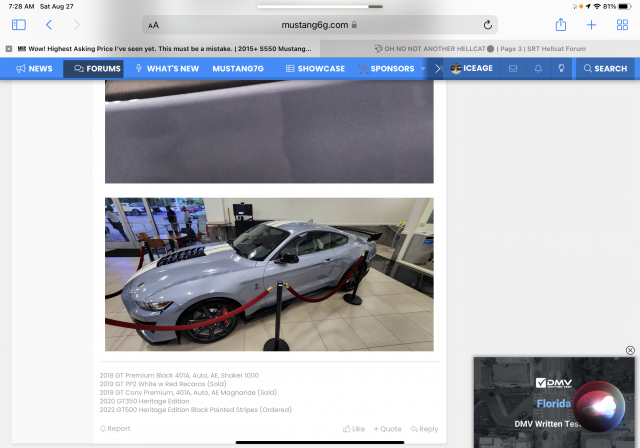This screenshot has height=448, width=640.
Task: Open the blue Mustang showroom photo
Action: [269, 274]
